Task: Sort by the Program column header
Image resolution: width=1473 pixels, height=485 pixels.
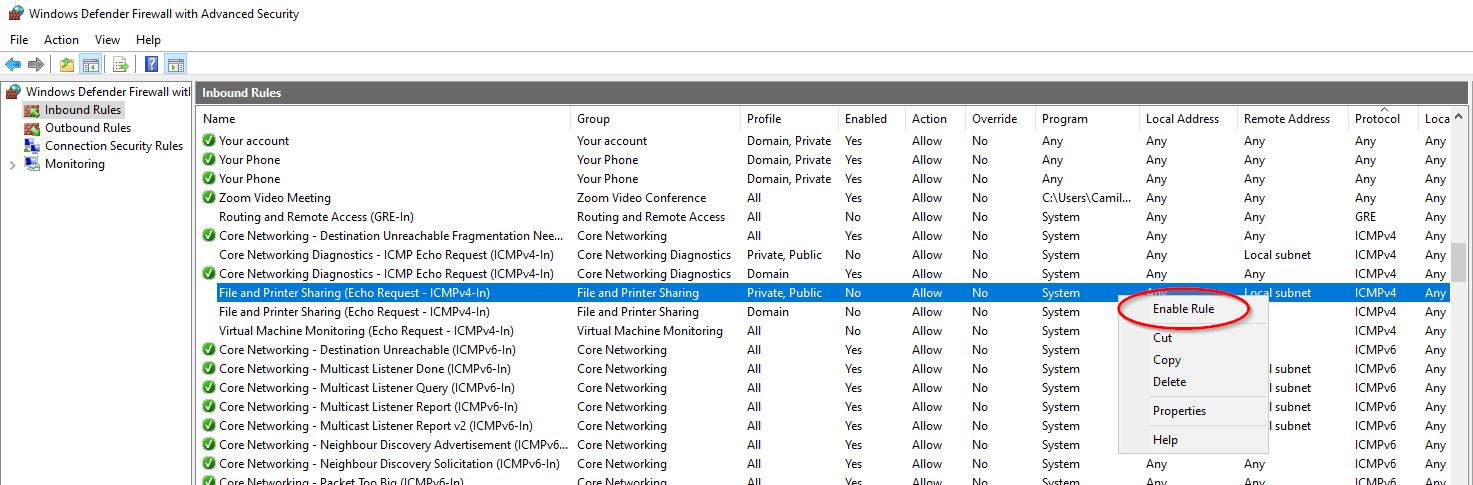Action: pyautogui.click(x=1087, y=119)
